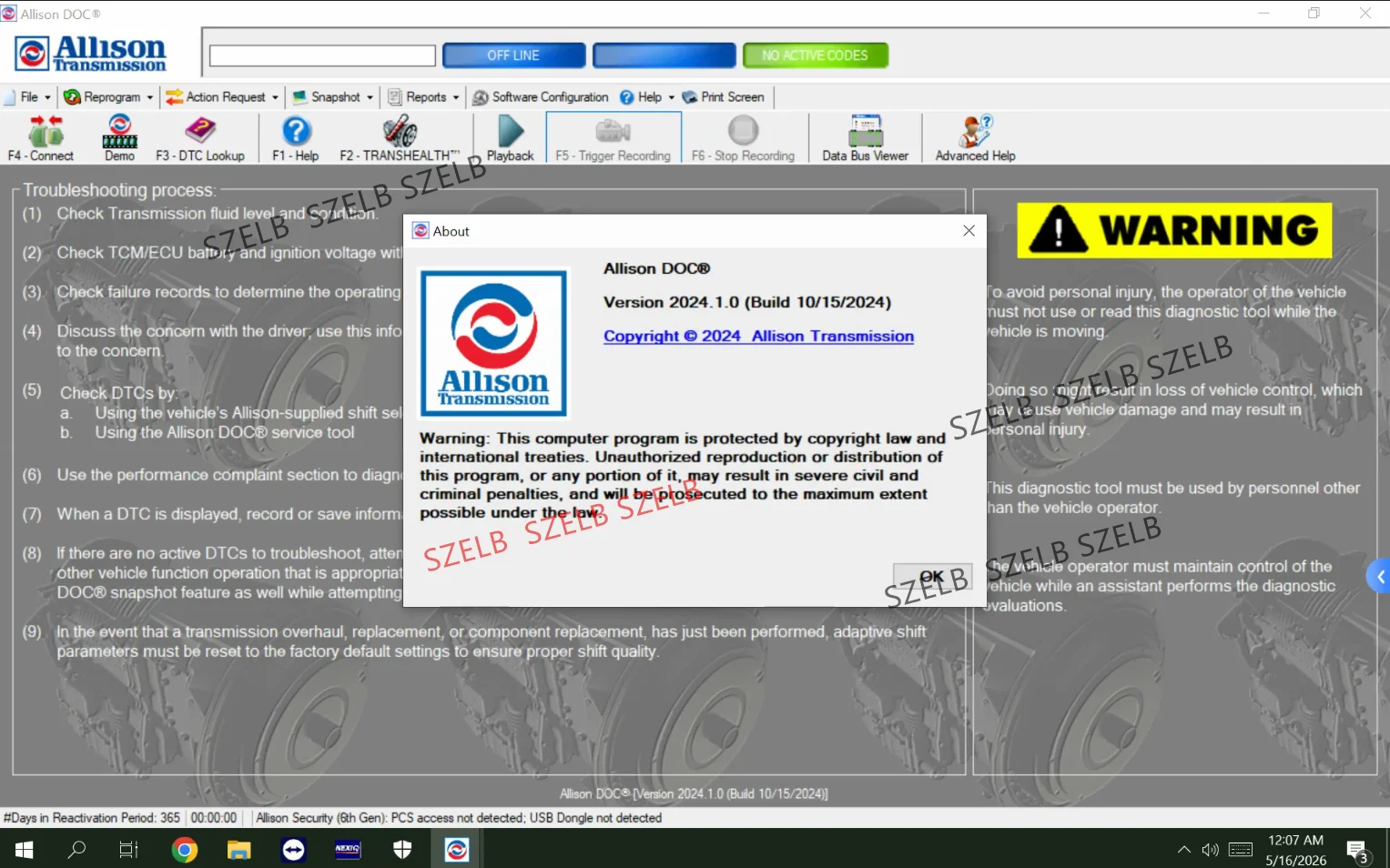The height and width of the screenshot is (868, 1390).
Task: Expand the blue side panel arrow
Action: tap(1379, 577)
